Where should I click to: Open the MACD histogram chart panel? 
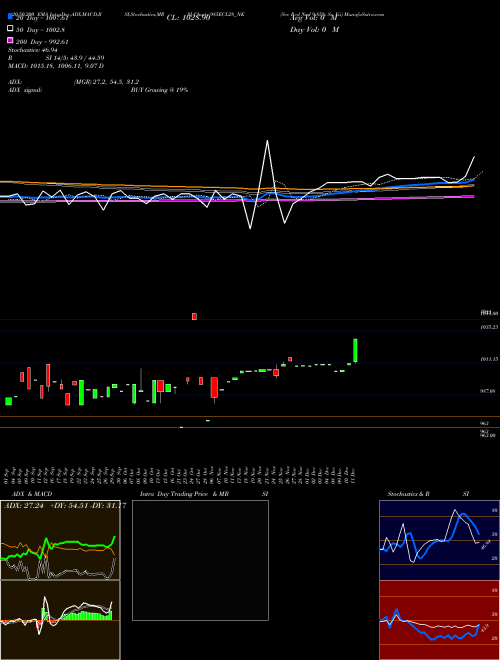(60, 620)
